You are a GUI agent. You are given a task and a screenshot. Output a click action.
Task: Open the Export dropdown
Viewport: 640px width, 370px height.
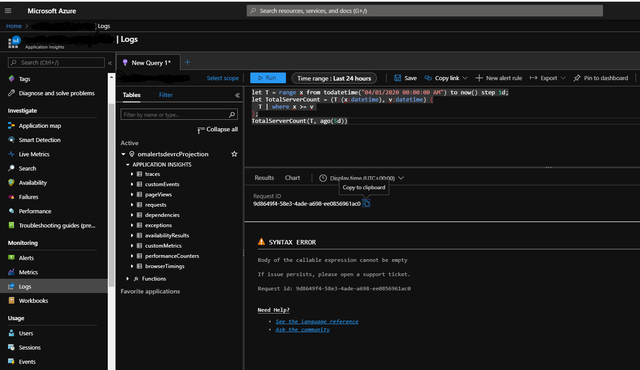[x=548, y=78]
